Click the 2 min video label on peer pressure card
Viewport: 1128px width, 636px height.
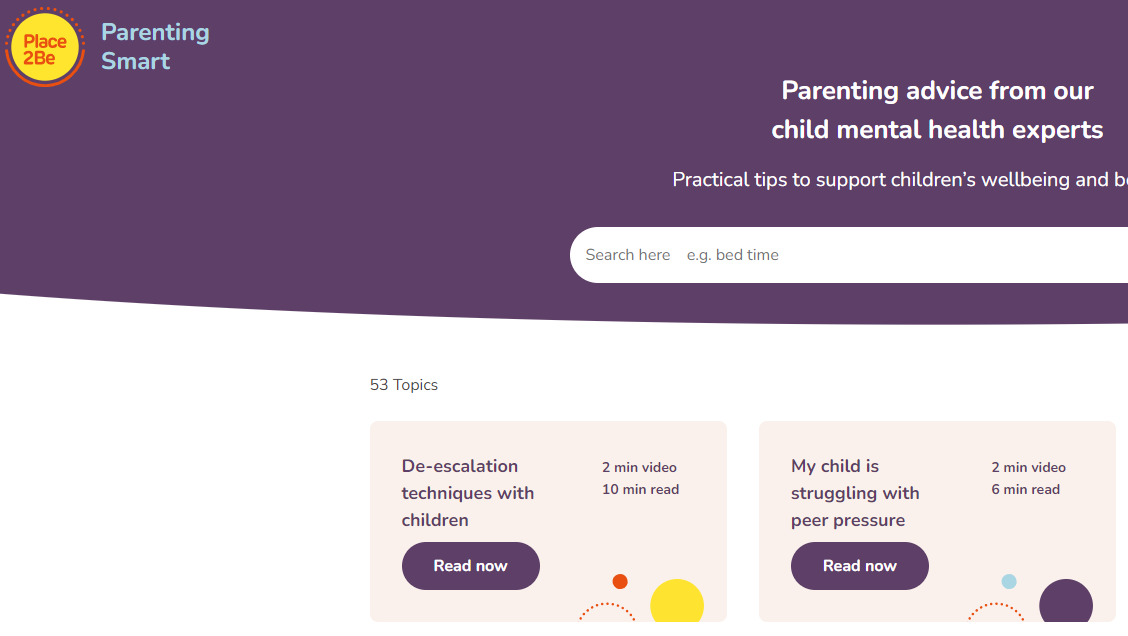[x=1029, y=467]
